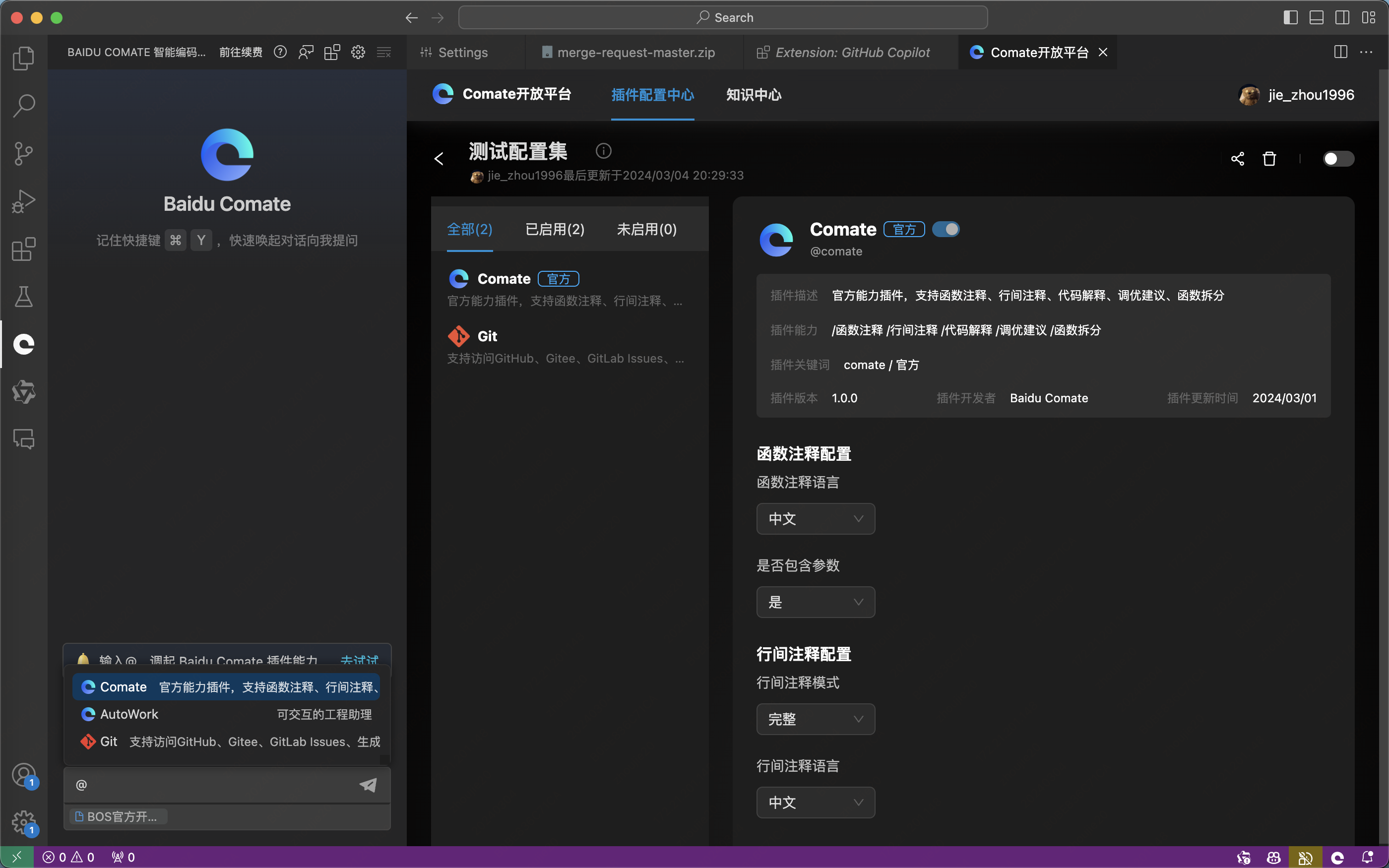
Task: Close the Comate开放平台 tab
Action: [x=1103, y=52]
